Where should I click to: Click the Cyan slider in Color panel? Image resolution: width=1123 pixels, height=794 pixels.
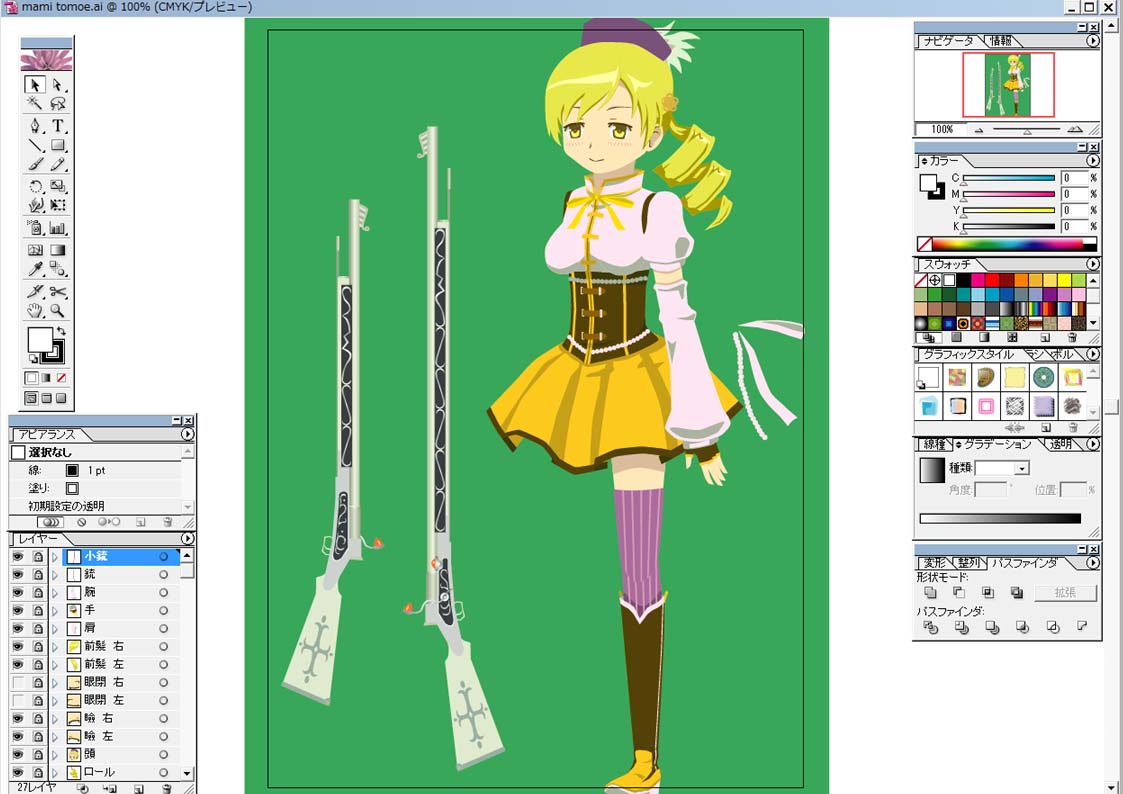[x=1008, y=178]
